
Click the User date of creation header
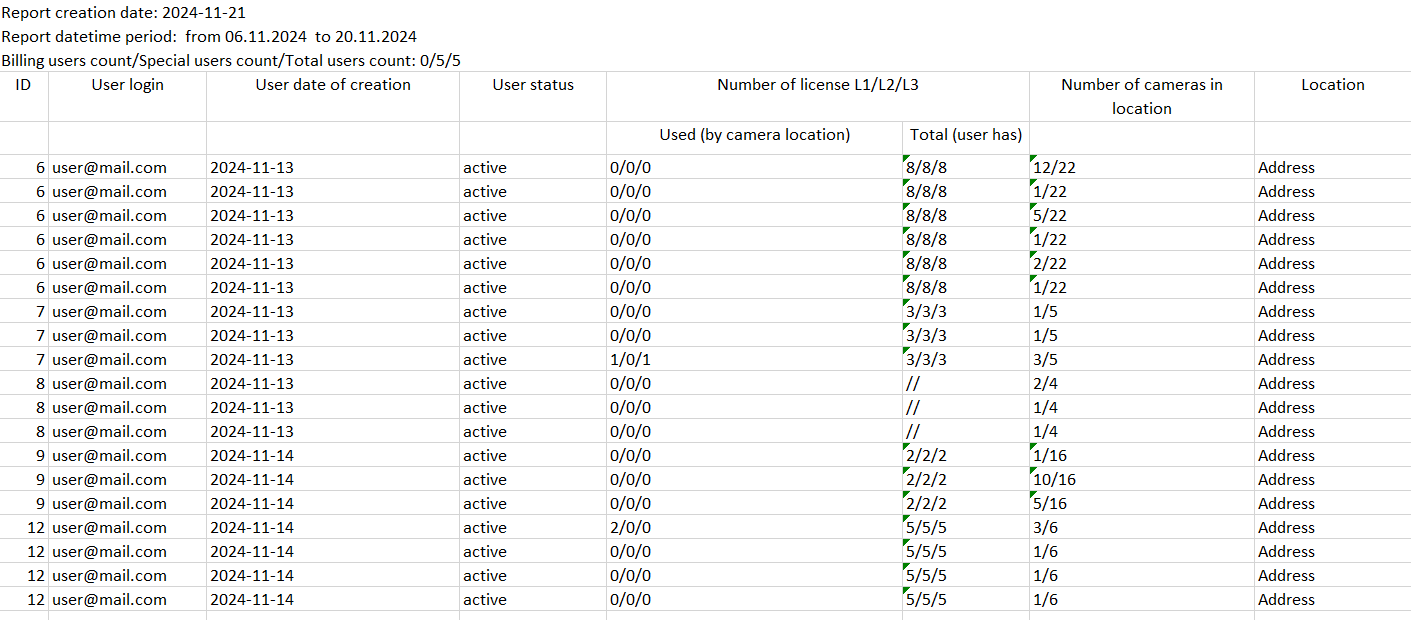[x=333, y=85]
